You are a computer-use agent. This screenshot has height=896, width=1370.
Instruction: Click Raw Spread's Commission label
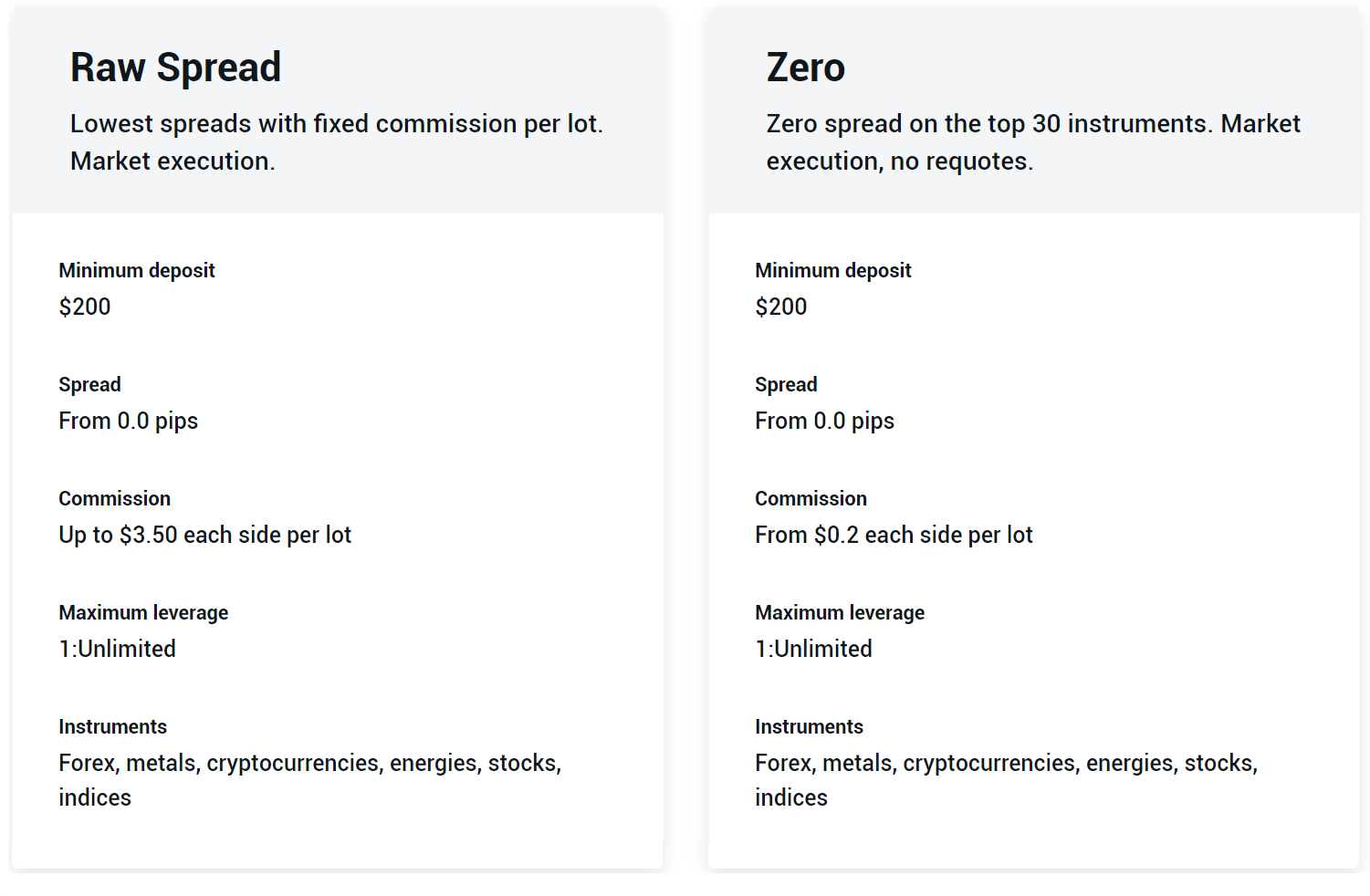[x=114, y=498]
